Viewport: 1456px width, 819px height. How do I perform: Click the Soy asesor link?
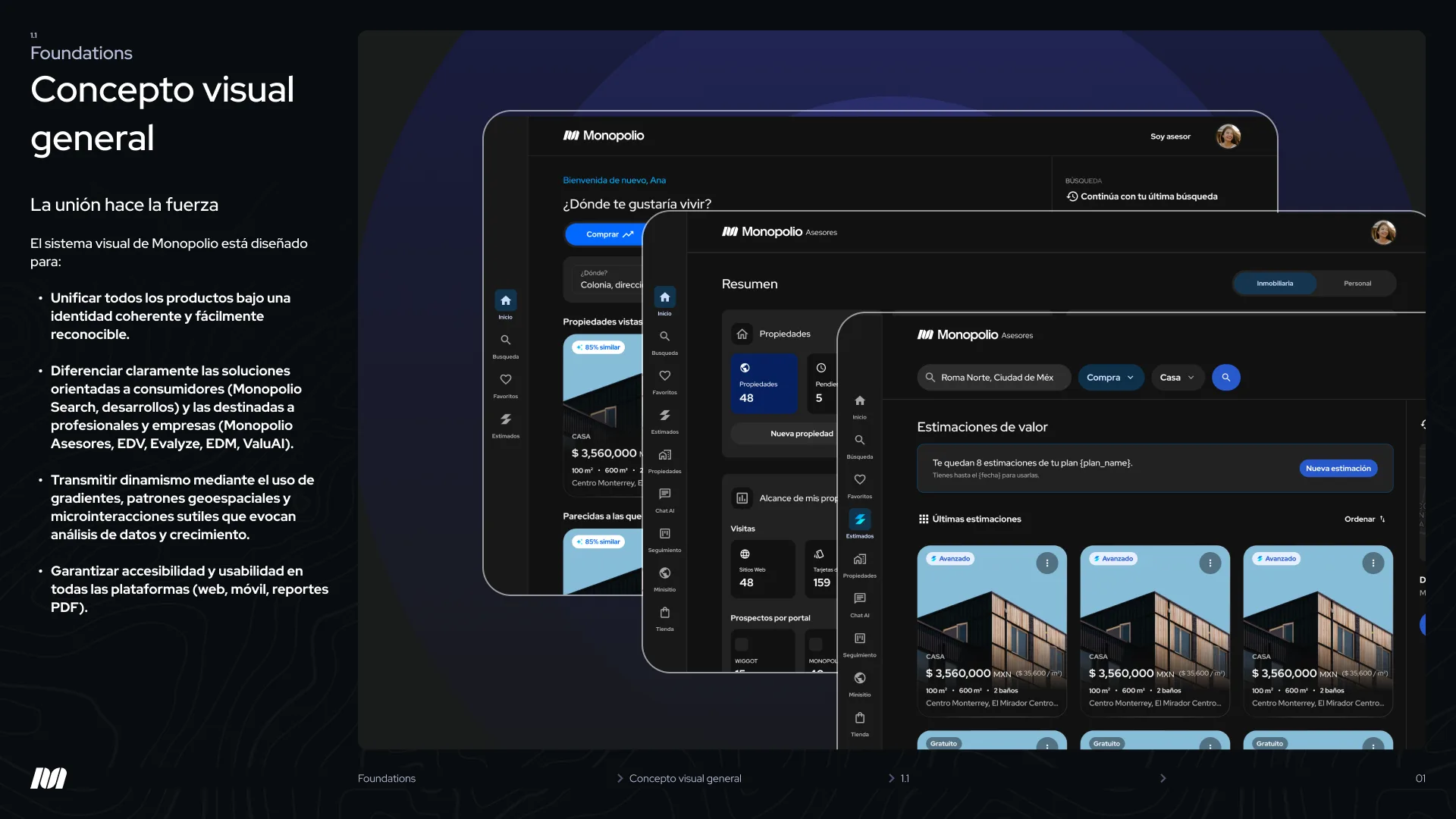1170,136
